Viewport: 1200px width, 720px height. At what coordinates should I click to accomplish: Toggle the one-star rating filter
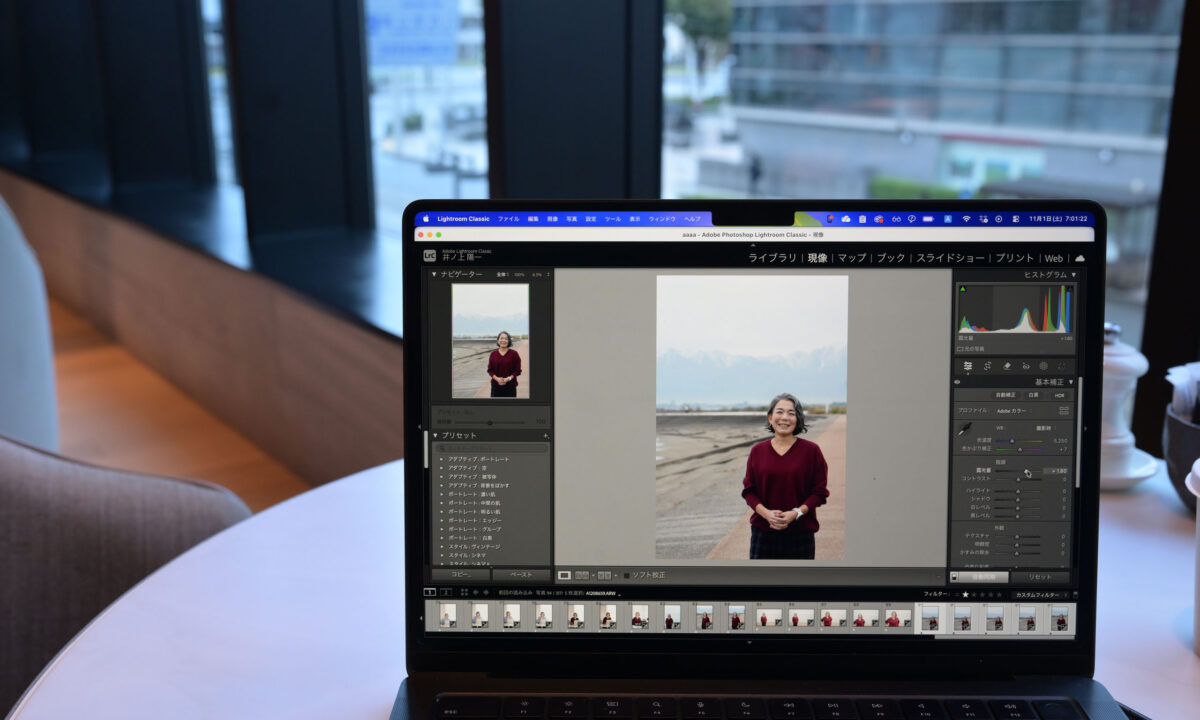(965, 595)
